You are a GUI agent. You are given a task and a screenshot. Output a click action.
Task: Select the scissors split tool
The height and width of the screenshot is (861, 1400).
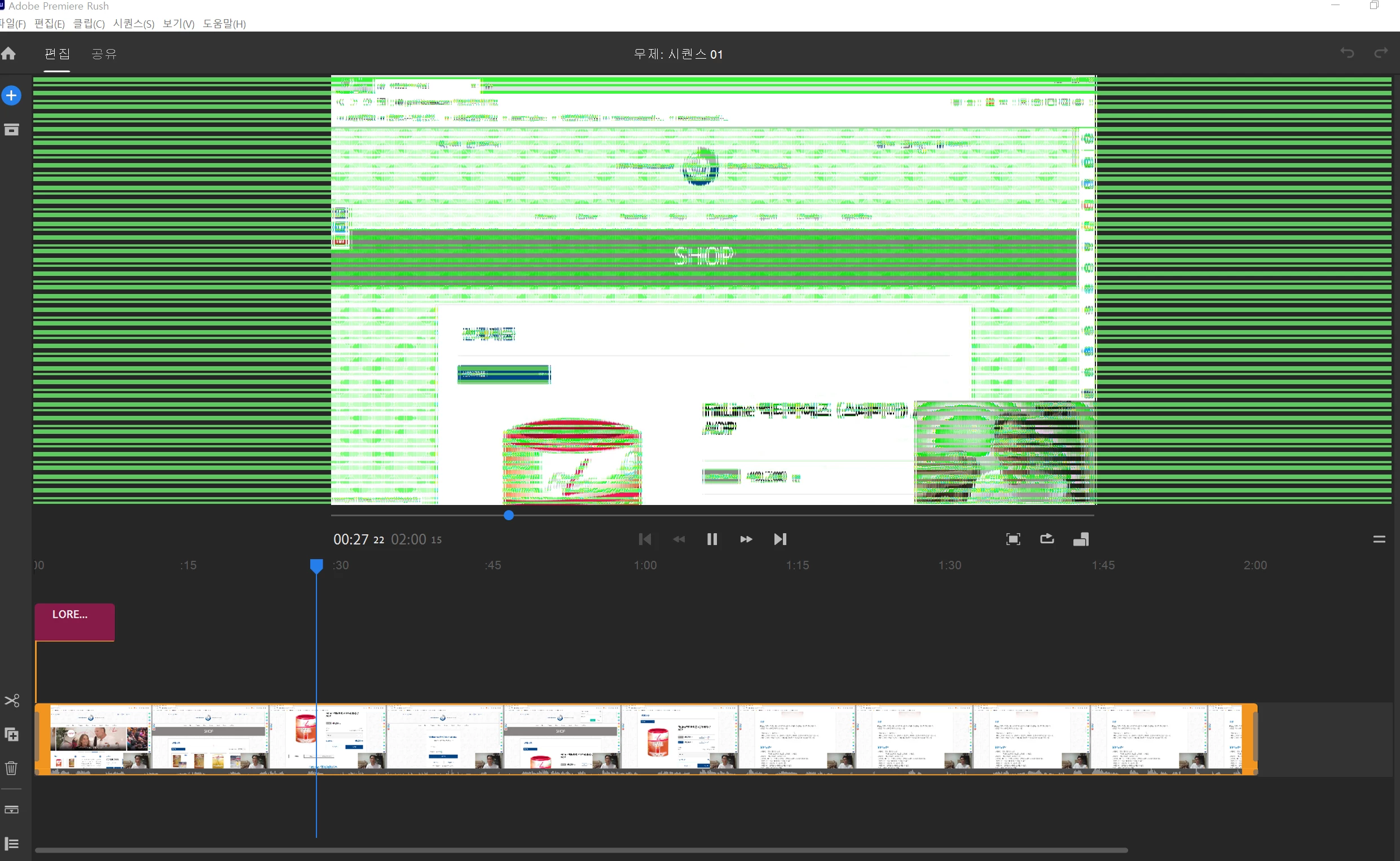(x=12, y=700)
